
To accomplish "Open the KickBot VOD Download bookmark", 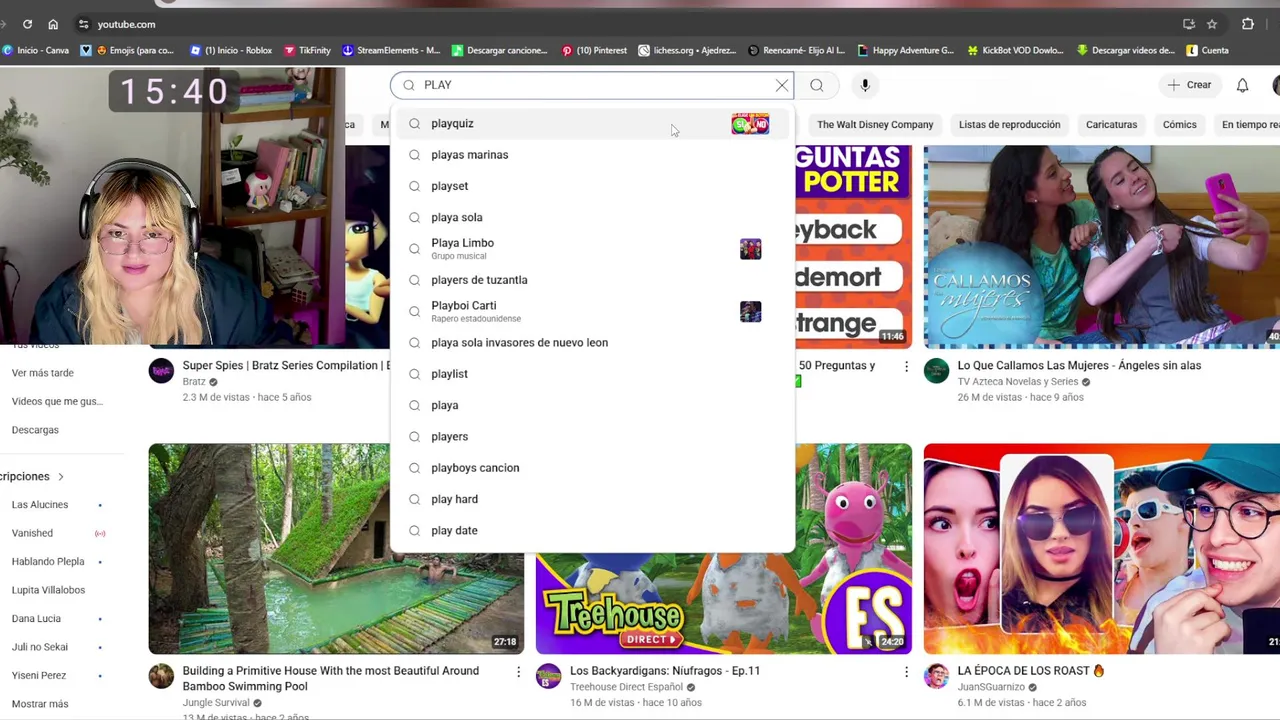I will point(1015,50).
